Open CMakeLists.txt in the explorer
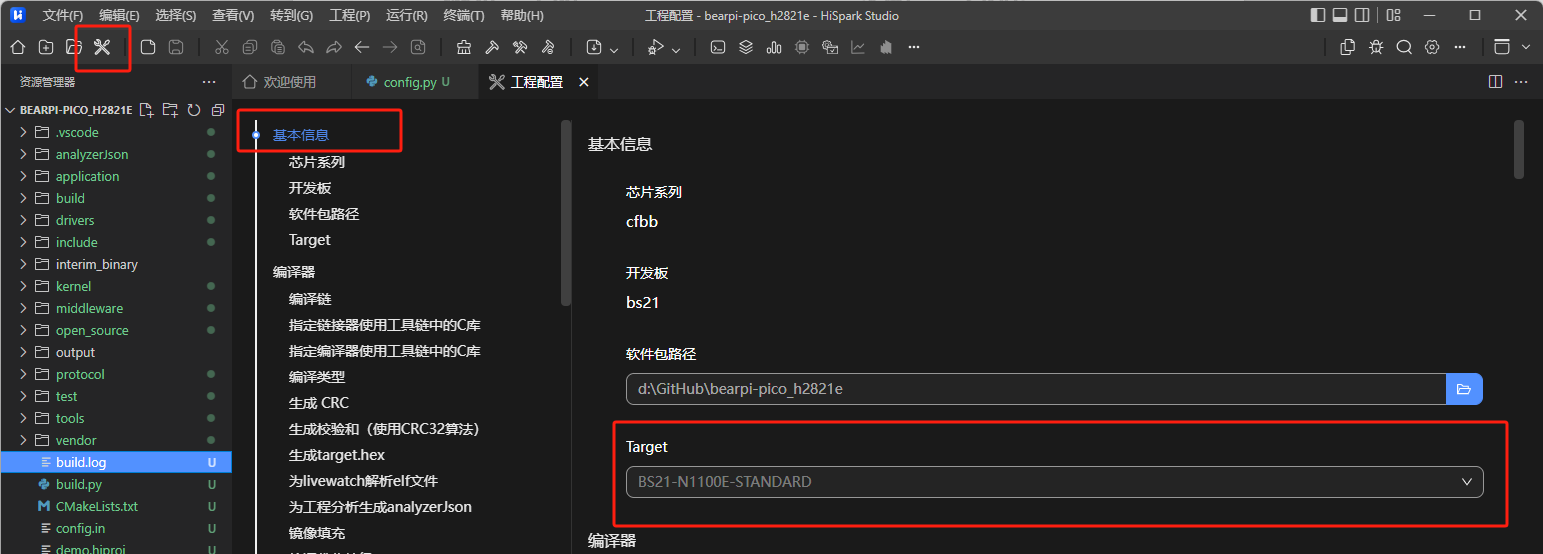1543x554 pixels. (116, 506)
